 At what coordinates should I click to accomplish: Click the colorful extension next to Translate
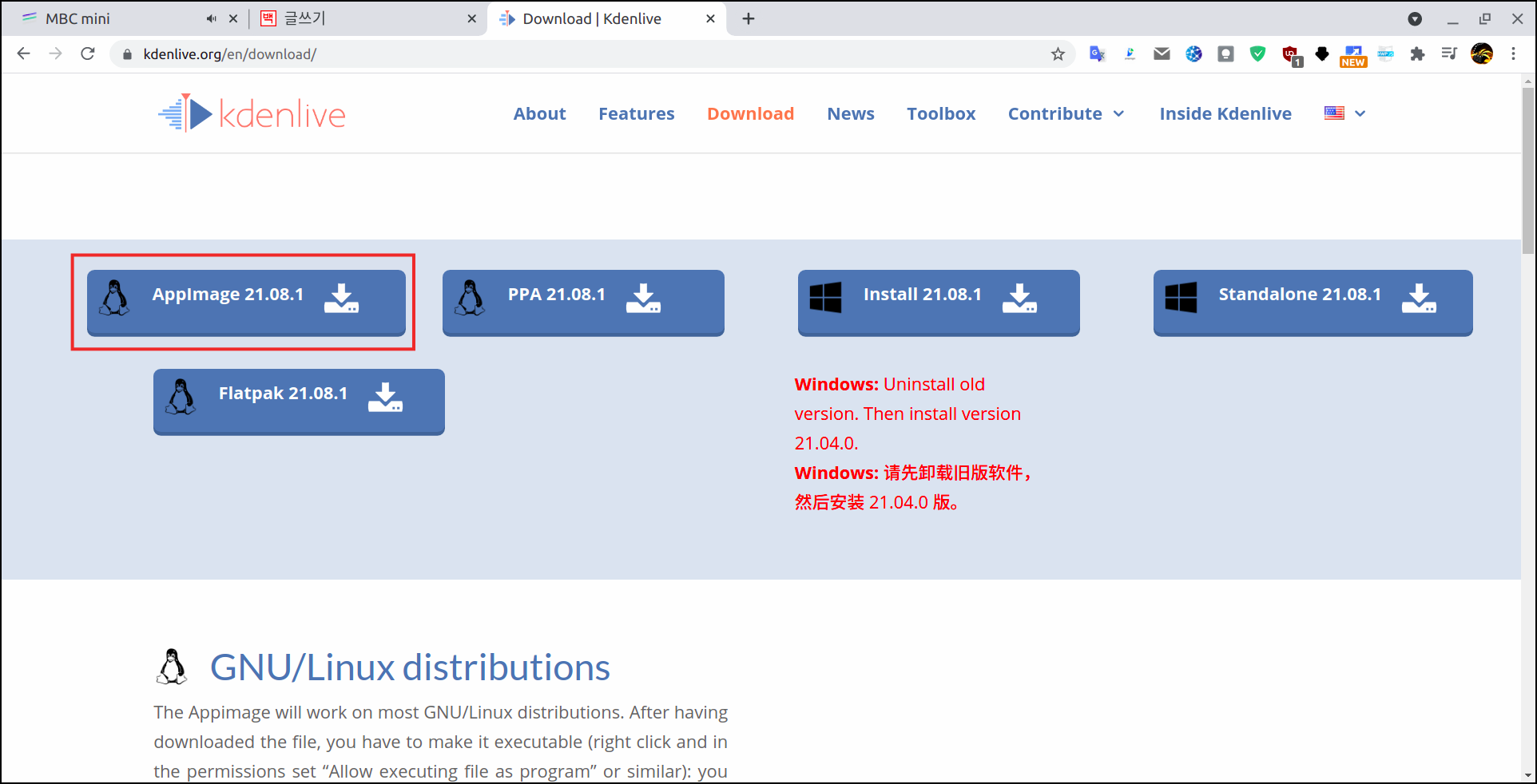pos(1130,53)
